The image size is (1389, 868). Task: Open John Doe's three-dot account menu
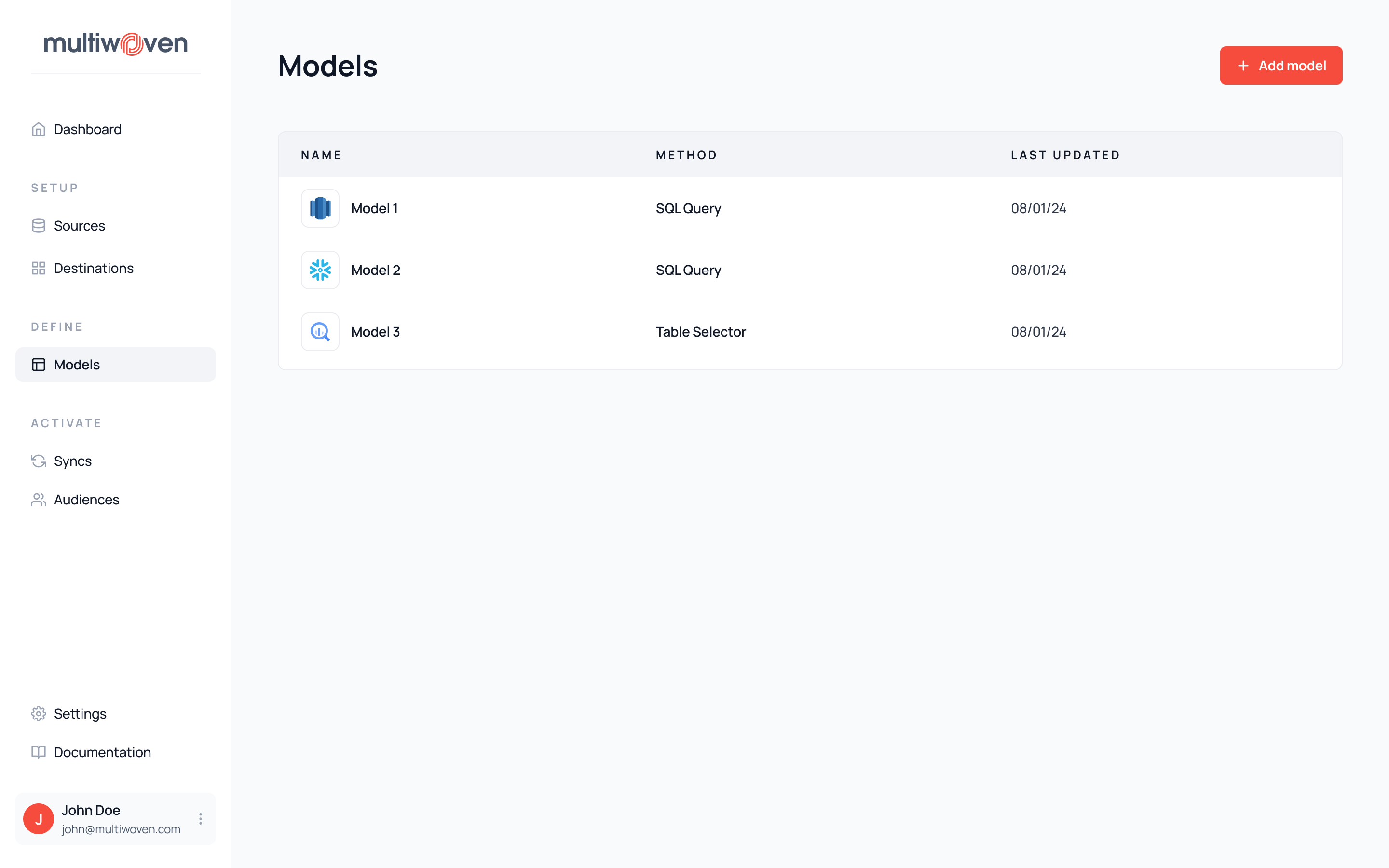tap(200, 819)
